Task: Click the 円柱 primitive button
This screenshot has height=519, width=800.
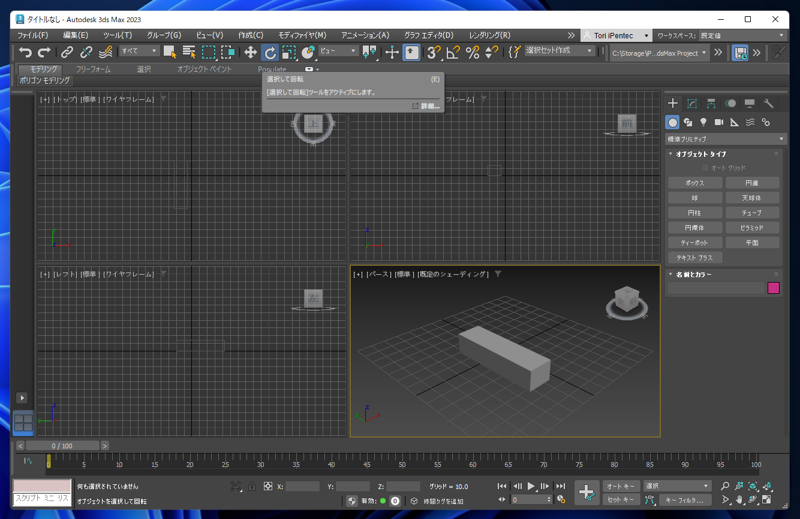Action: [695, 213]
